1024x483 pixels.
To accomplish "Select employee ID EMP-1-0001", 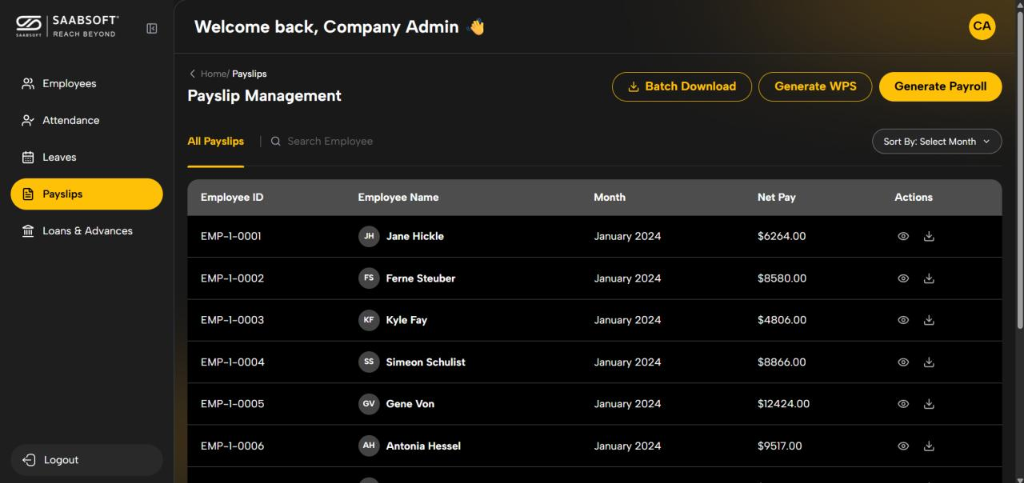I will point(231,236).
